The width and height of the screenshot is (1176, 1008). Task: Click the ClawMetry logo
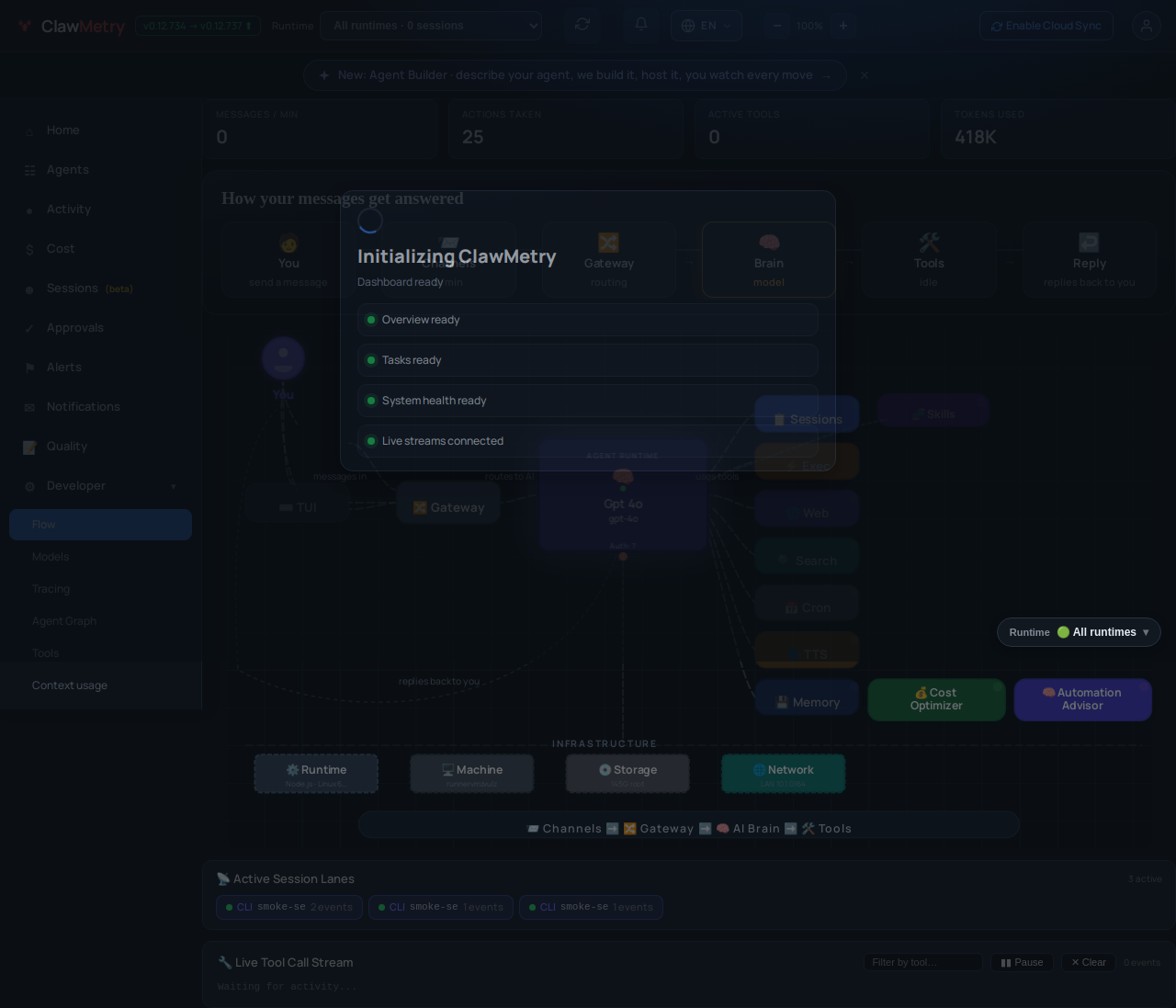coord(71,26)
